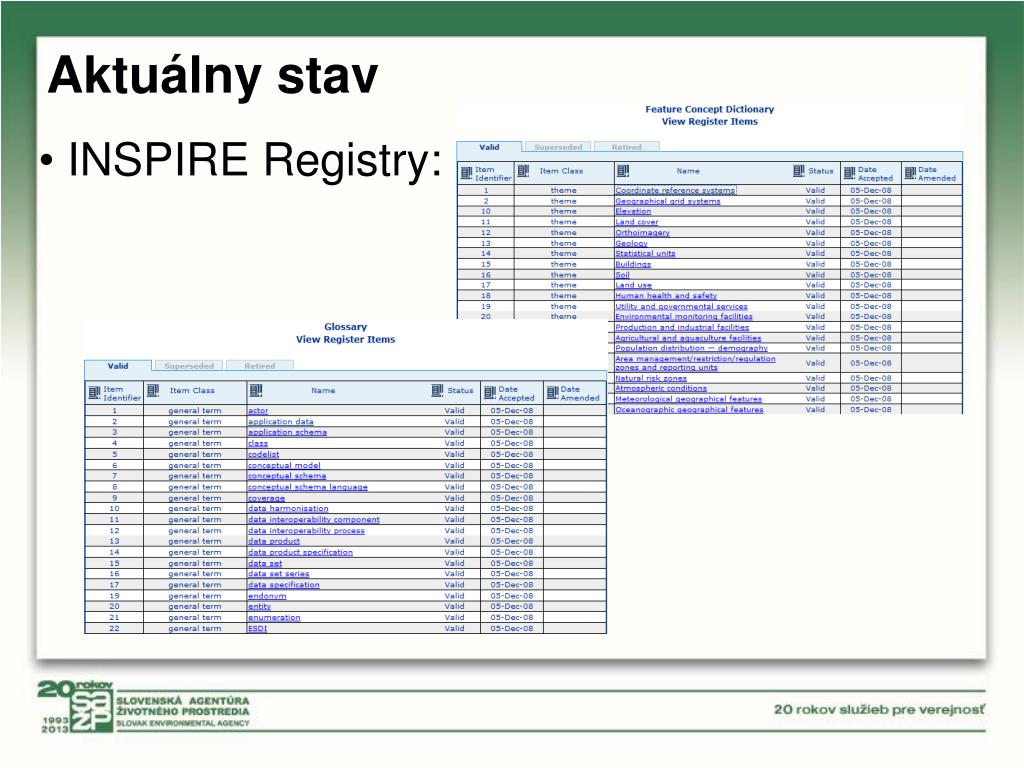Open Population distribution — demography link

692,348
